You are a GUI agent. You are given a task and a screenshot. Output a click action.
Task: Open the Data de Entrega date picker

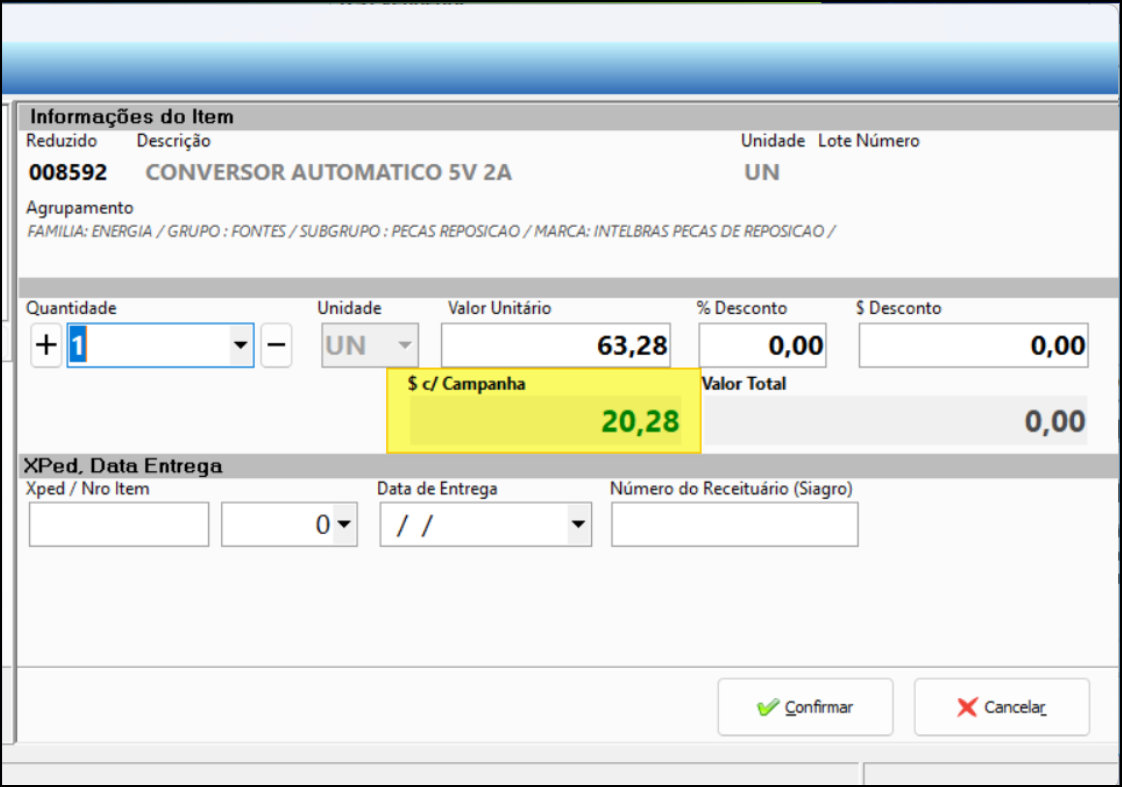coord(578,524)
